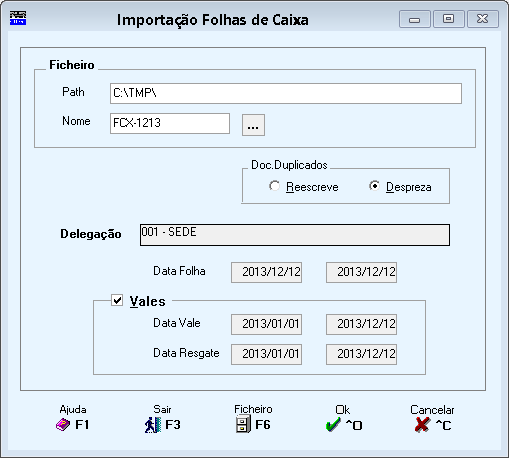
Task: Browse for file with the ellipsis button
Action: [253, 125]
